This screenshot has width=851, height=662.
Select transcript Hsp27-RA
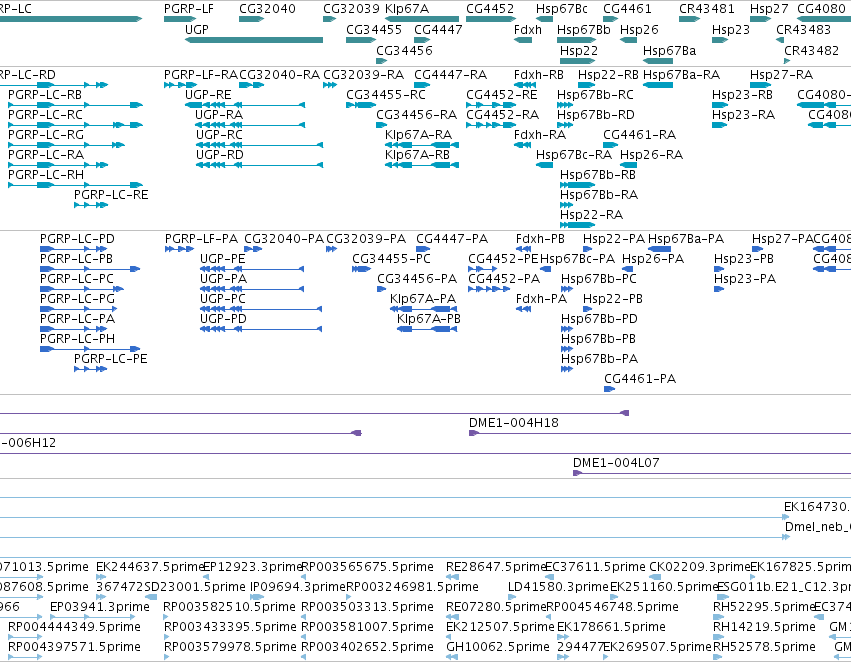point(760,85)
